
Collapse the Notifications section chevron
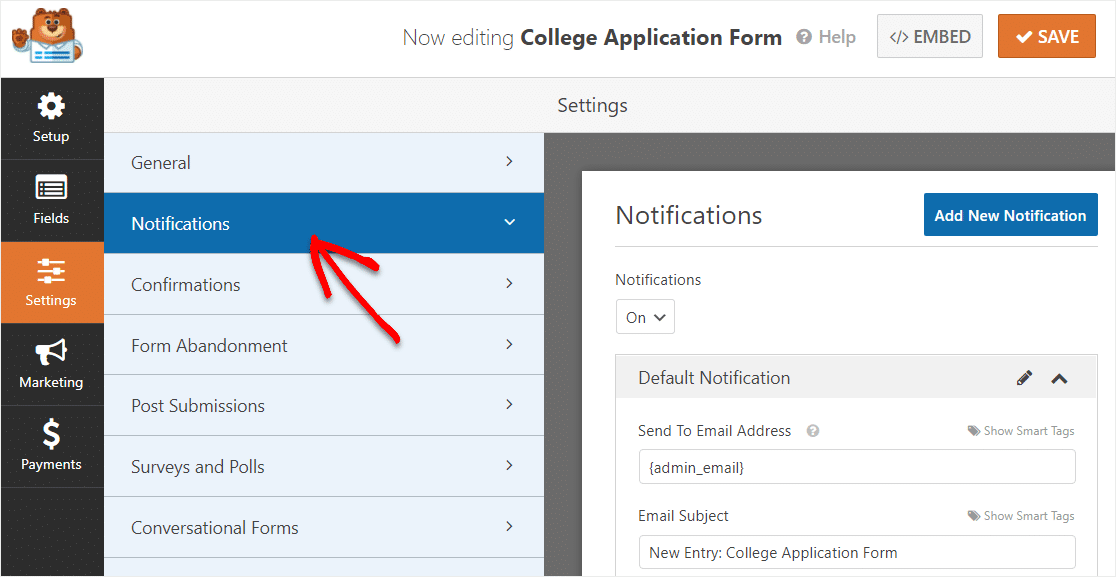(x=510, y=222)
